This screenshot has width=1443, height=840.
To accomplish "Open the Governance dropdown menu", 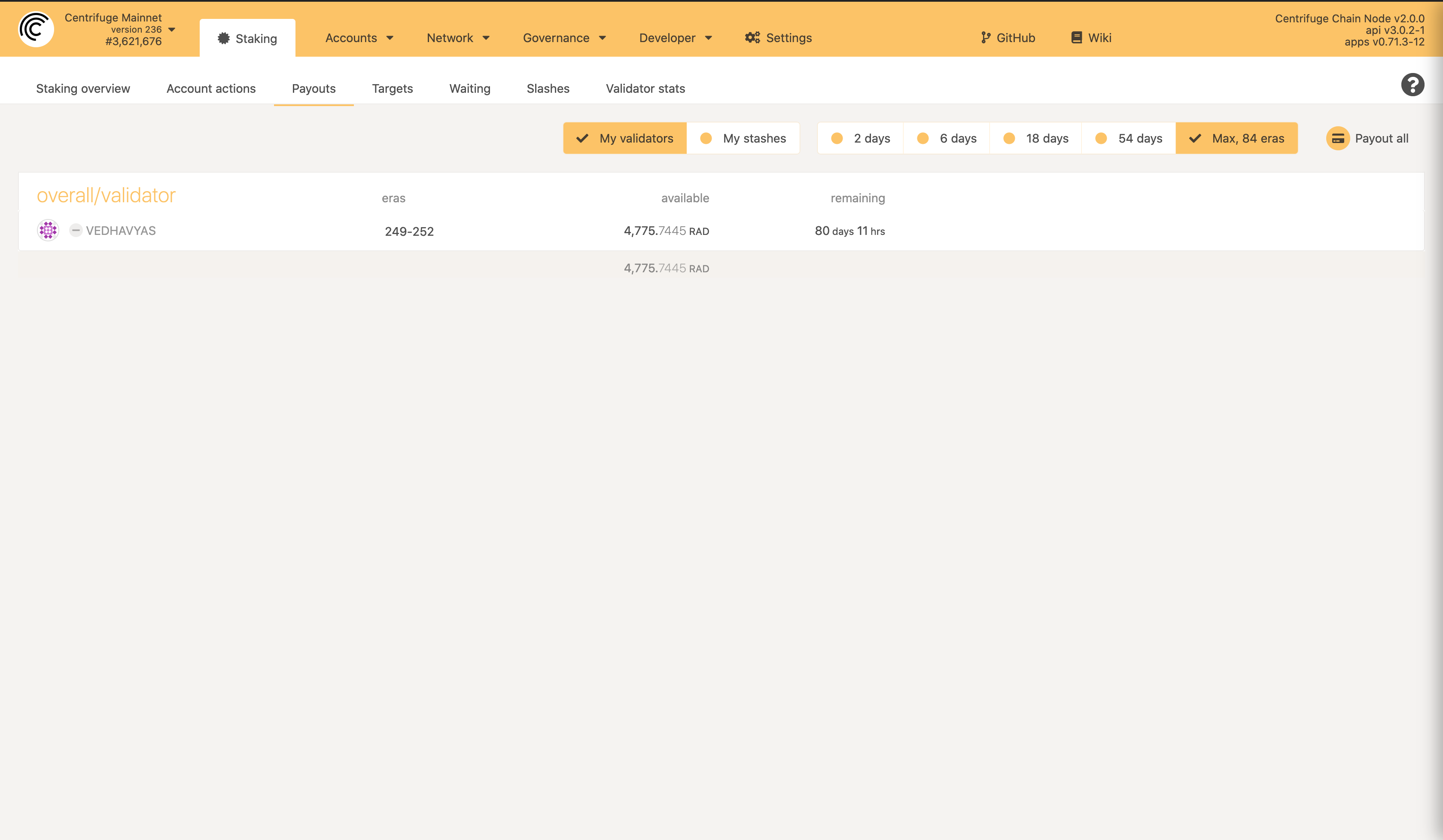I will pyautogui.click(x=564, y=38).
